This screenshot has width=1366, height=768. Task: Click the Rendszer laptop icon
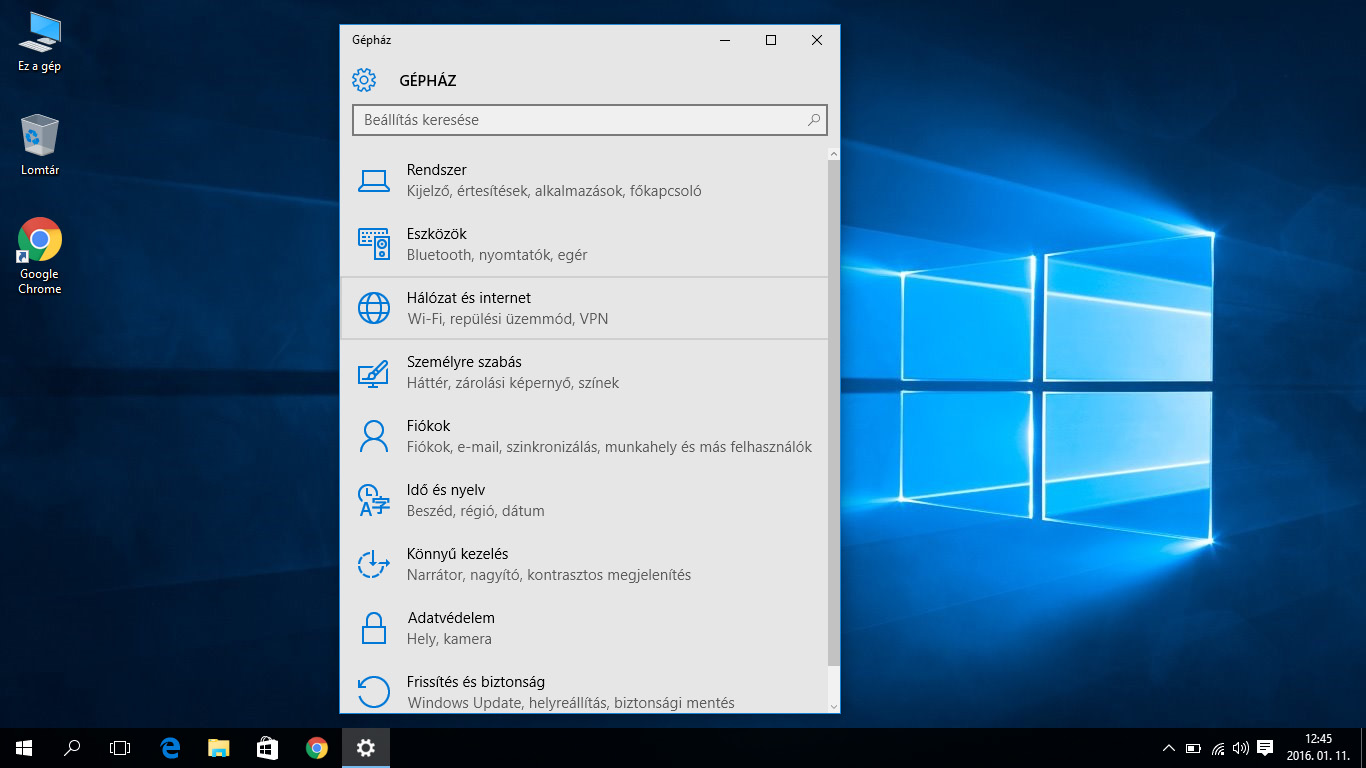[373, 181]
